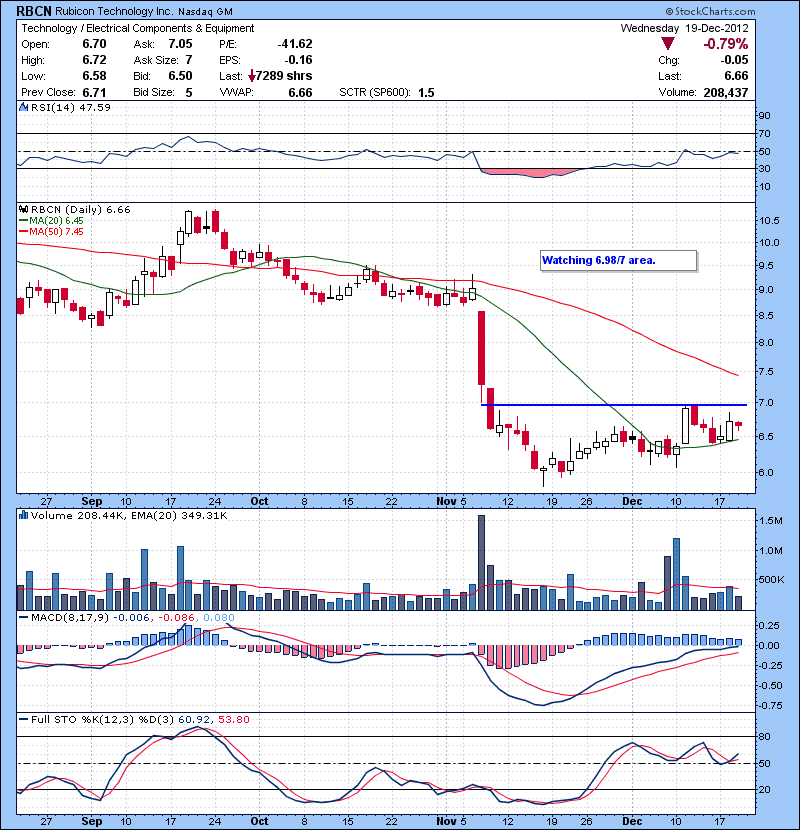Click the date Wednesday 19-Dec-2012

tap(684, 28)
